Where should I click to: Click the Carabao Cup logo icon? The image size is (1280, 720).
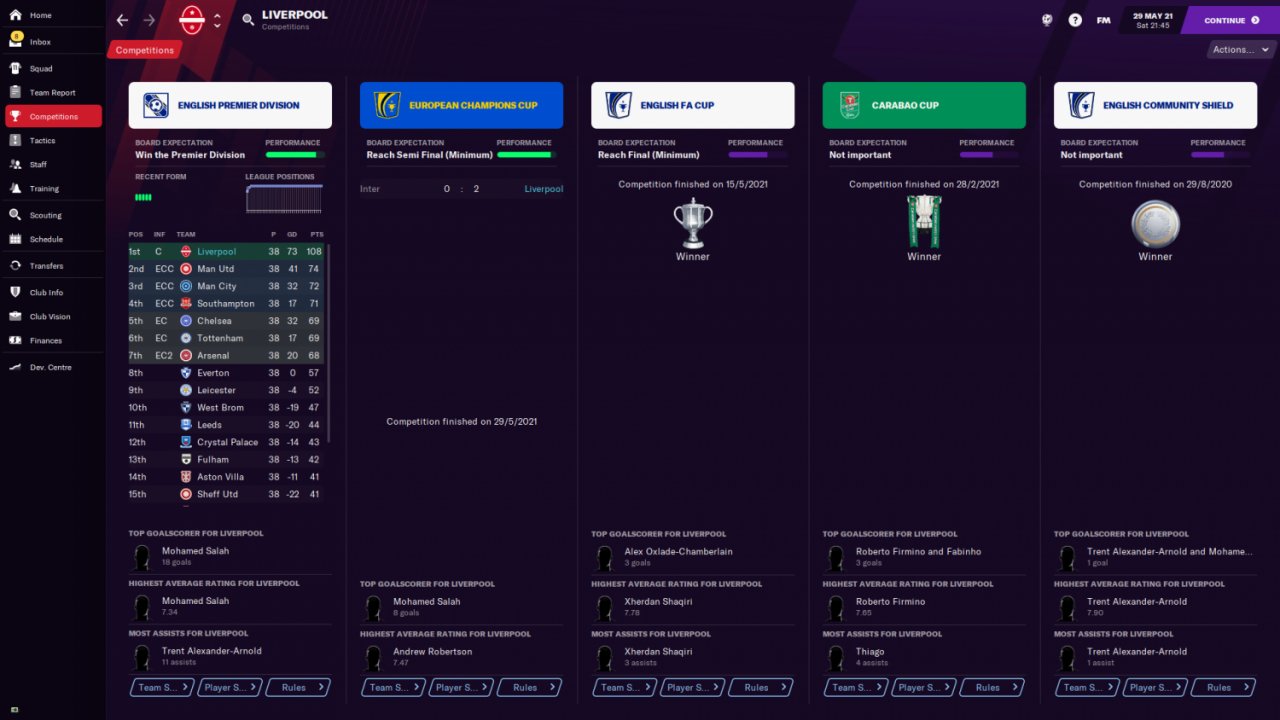[850, 105]
